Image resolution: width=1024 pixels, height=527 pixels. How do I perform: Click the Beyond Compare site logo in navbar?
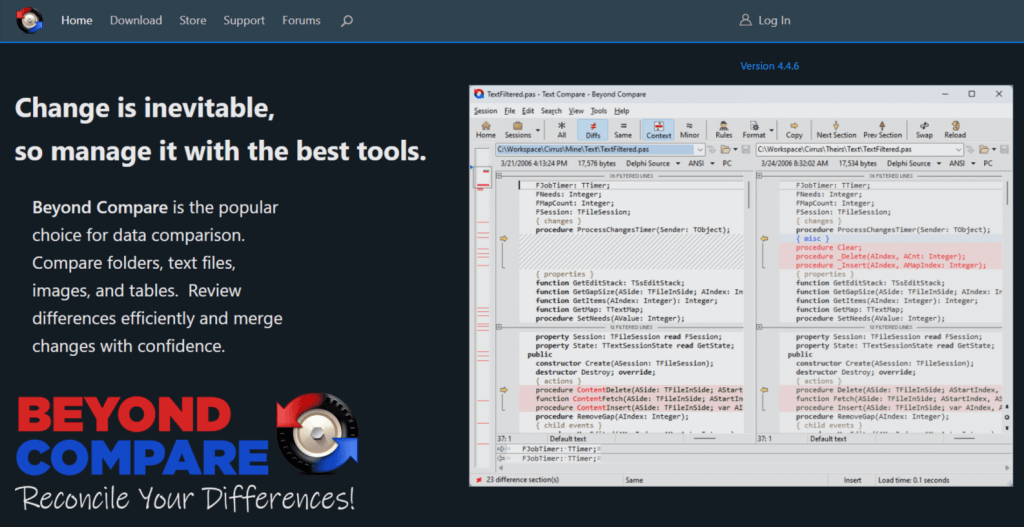29,20
